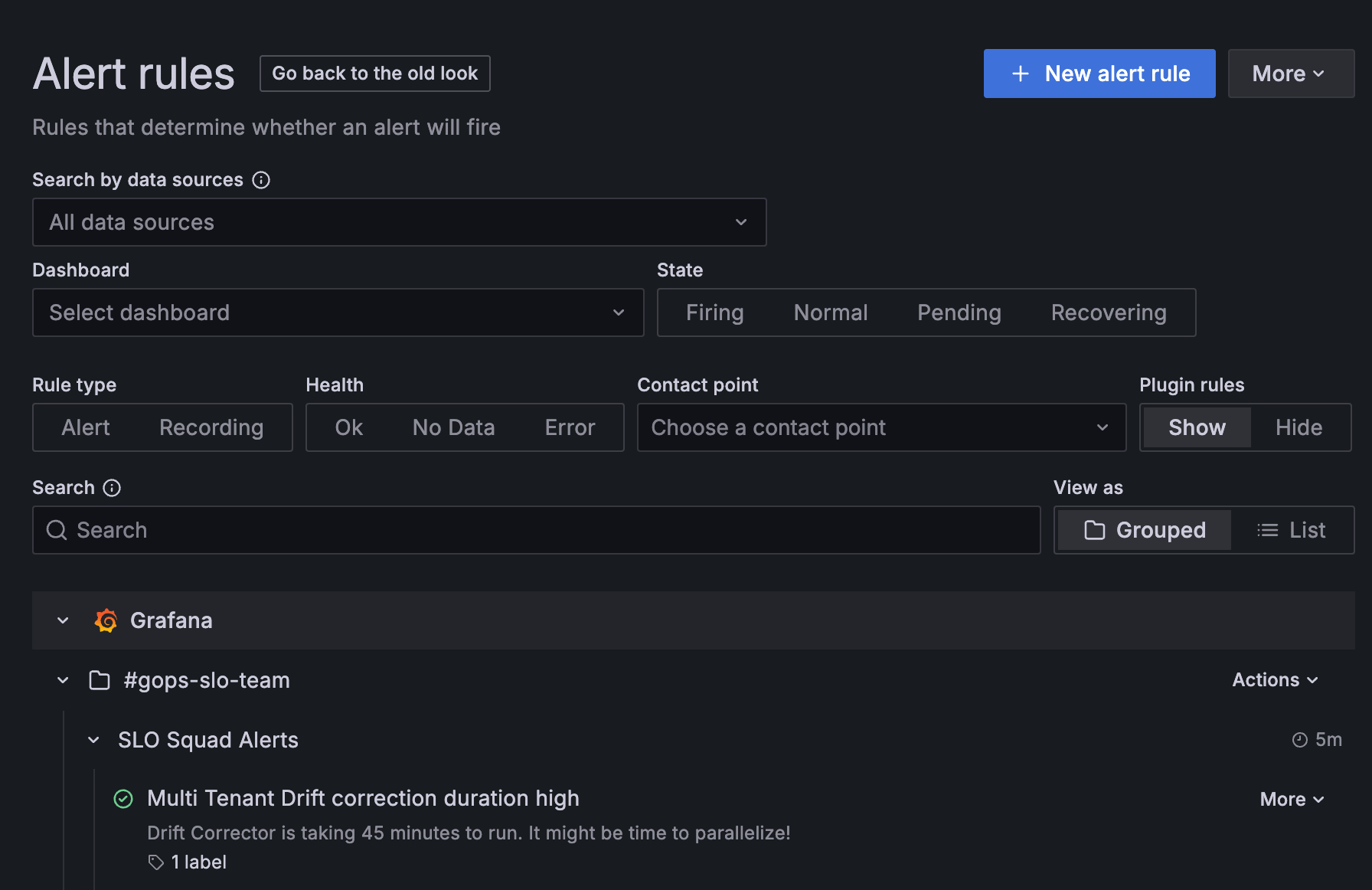Click the info icon next to Search label
This screenshot has width=1372, height=890.
pyautogui.click(x=112, y=488)
